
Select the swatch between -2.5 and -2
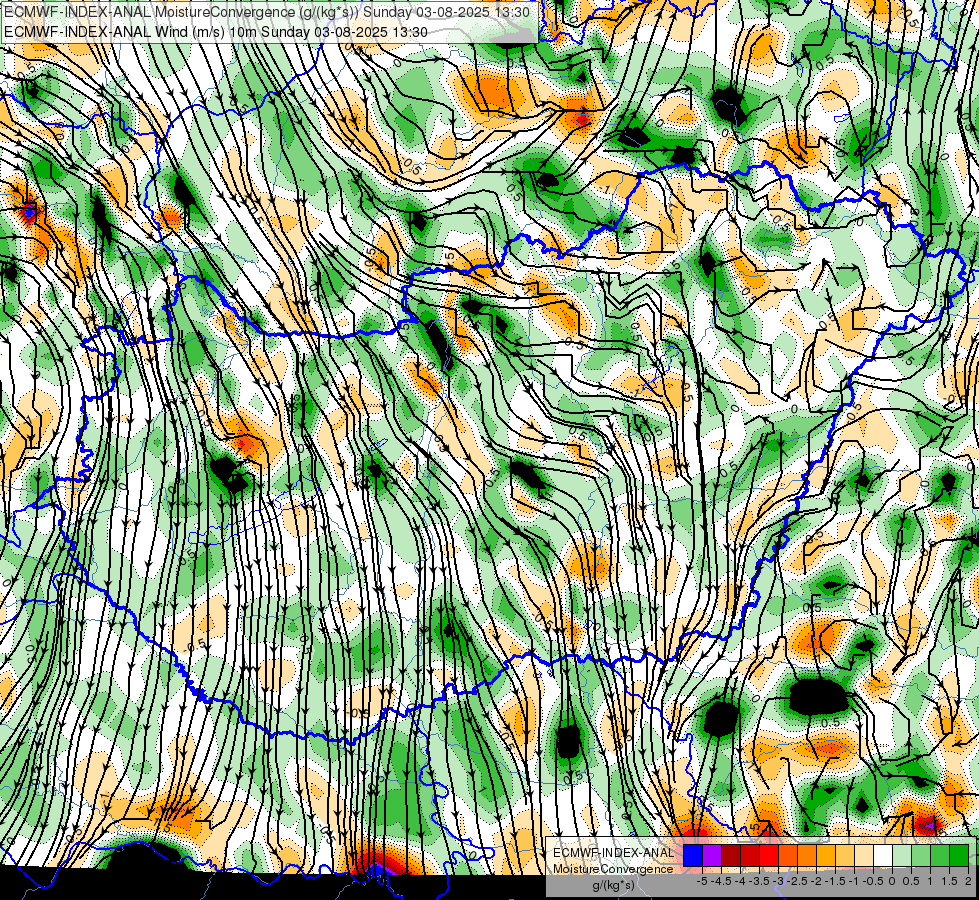click(807, 856)
